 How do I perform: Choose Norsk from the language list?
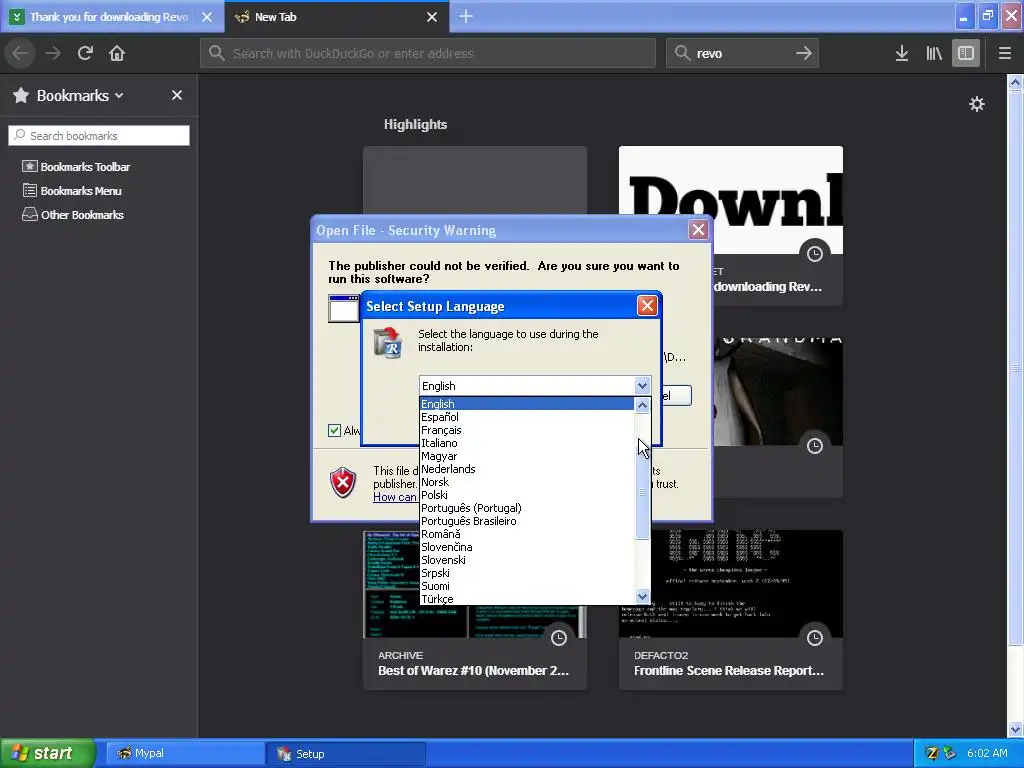pyautogui.click(x=526, y=482)
